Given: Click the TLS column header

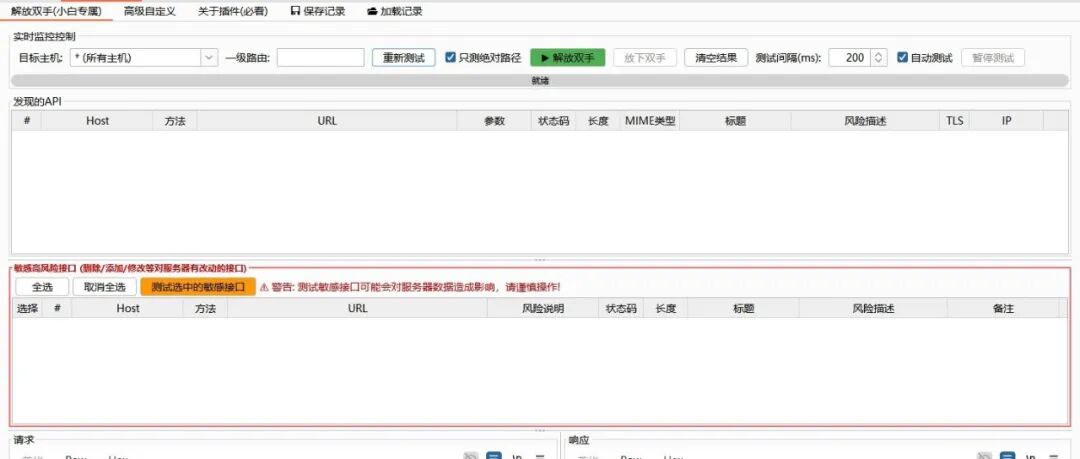Looking at the screenshot, I should pos(954,121).
